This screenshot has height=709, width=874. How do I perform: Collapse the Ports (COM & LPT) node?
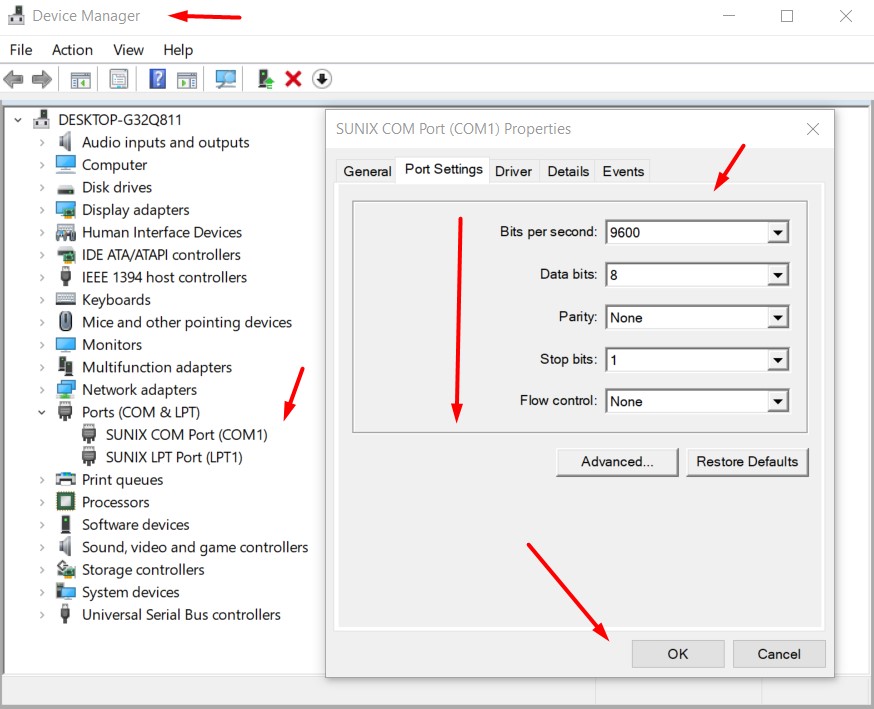[42, 412]
